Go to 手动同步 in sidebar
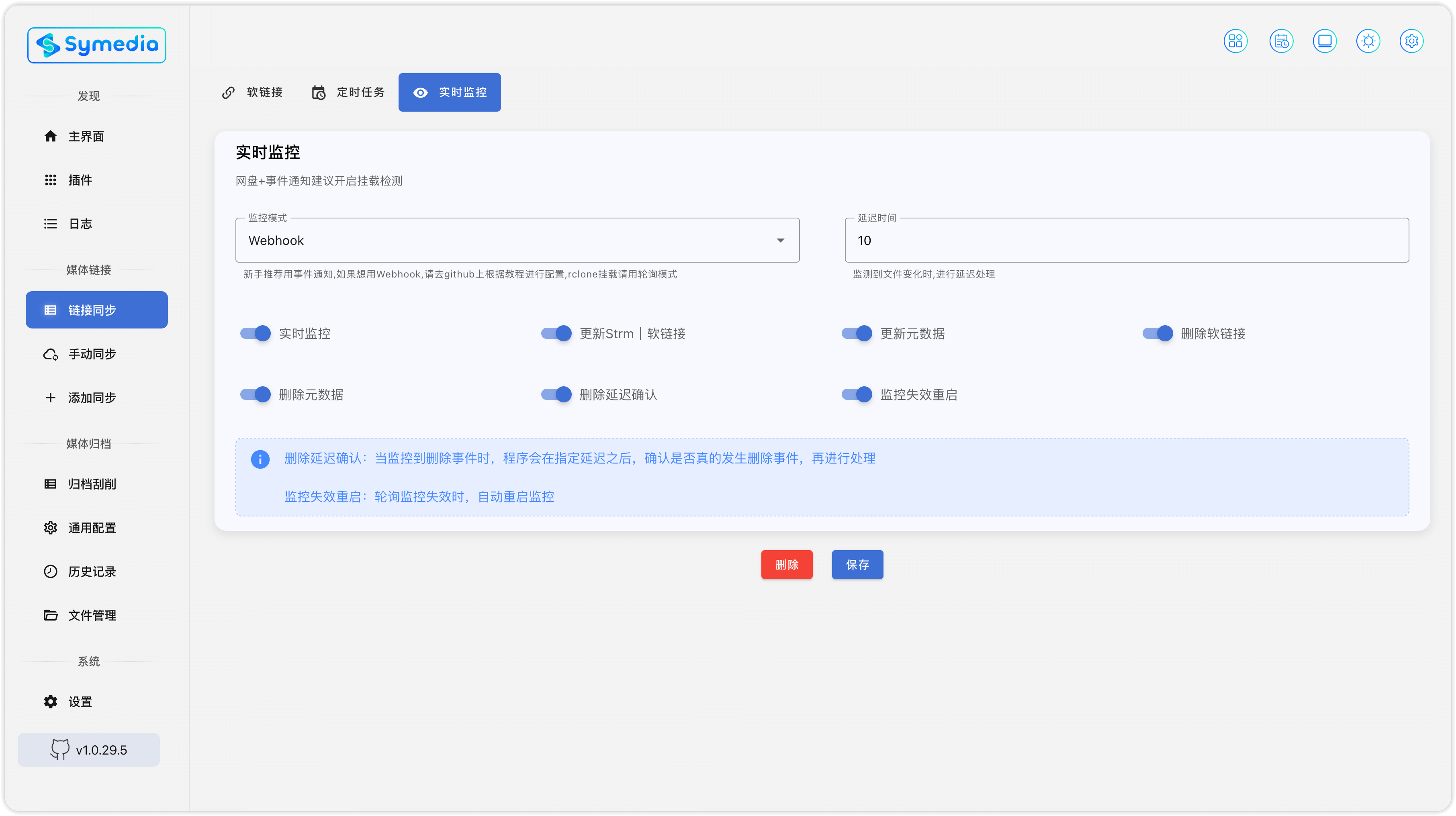The image size is (1456, 816). [x=97, y=354]
